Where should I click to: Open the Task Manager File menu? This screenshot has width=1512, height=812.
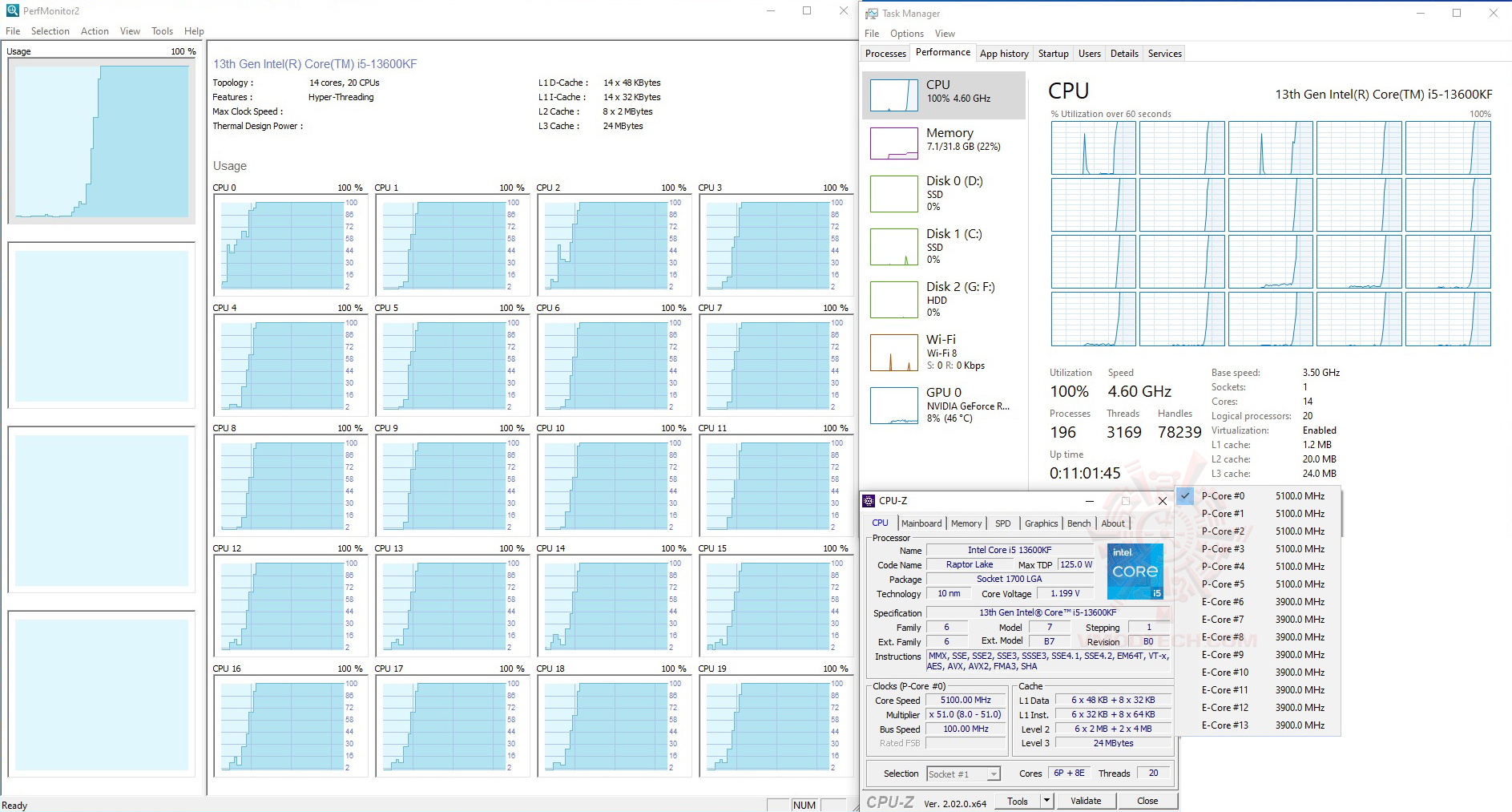[x=872, y=34]
